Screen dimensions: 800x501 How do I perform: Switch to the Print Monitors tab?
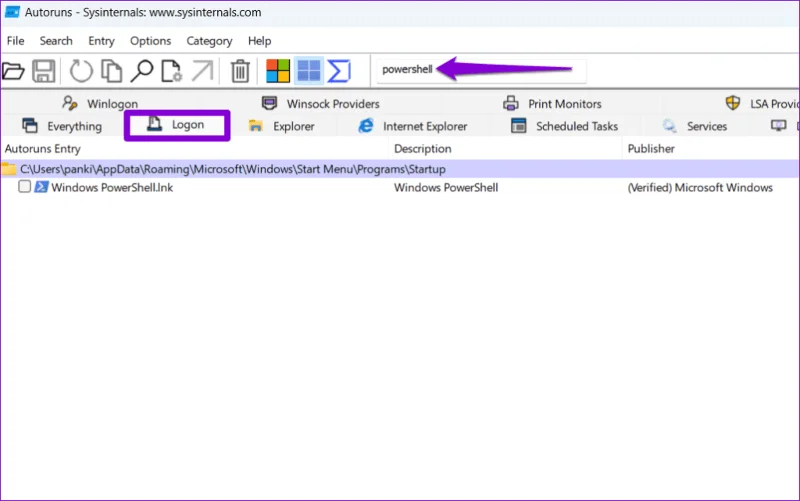coord(552,104)
